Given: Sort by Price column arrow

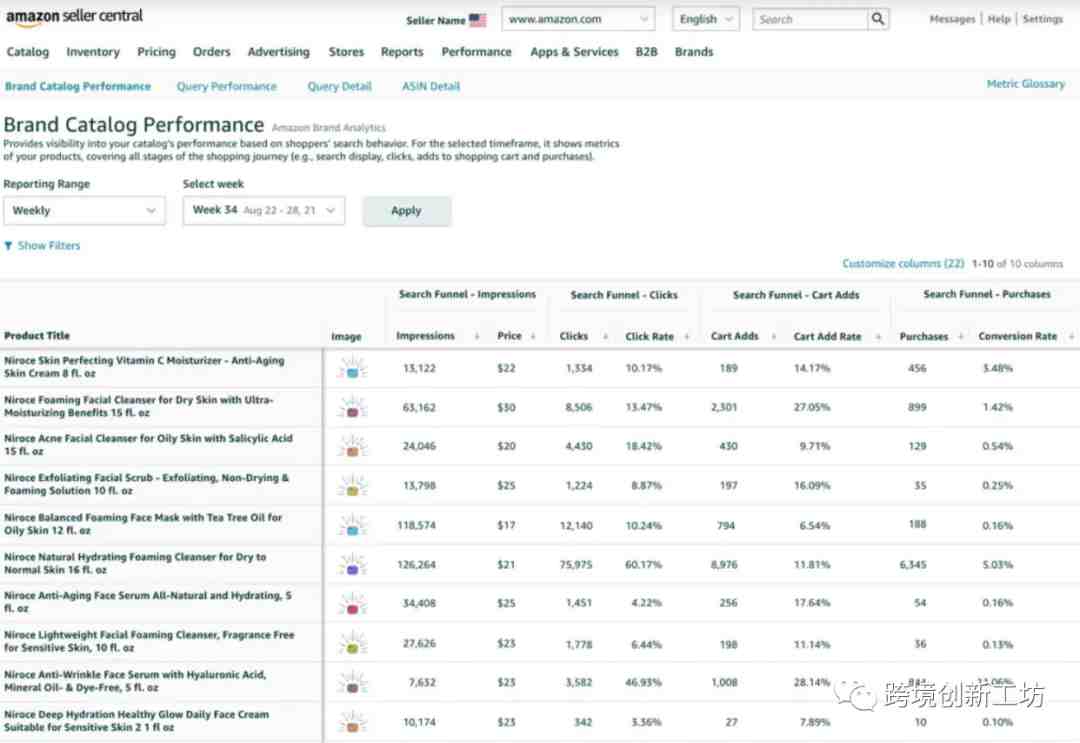Looking at the screenshot, I should tap(533, 337).
